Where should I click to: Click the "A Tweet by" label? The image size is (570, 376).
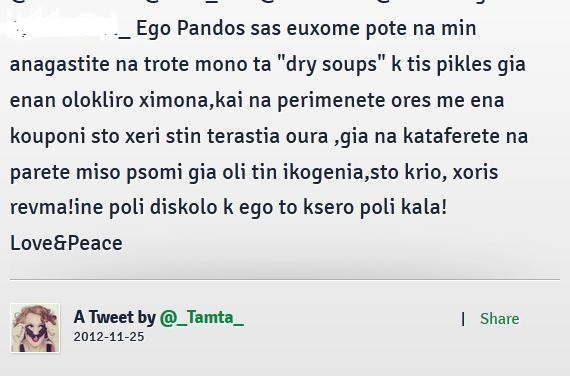click(115, 317)
